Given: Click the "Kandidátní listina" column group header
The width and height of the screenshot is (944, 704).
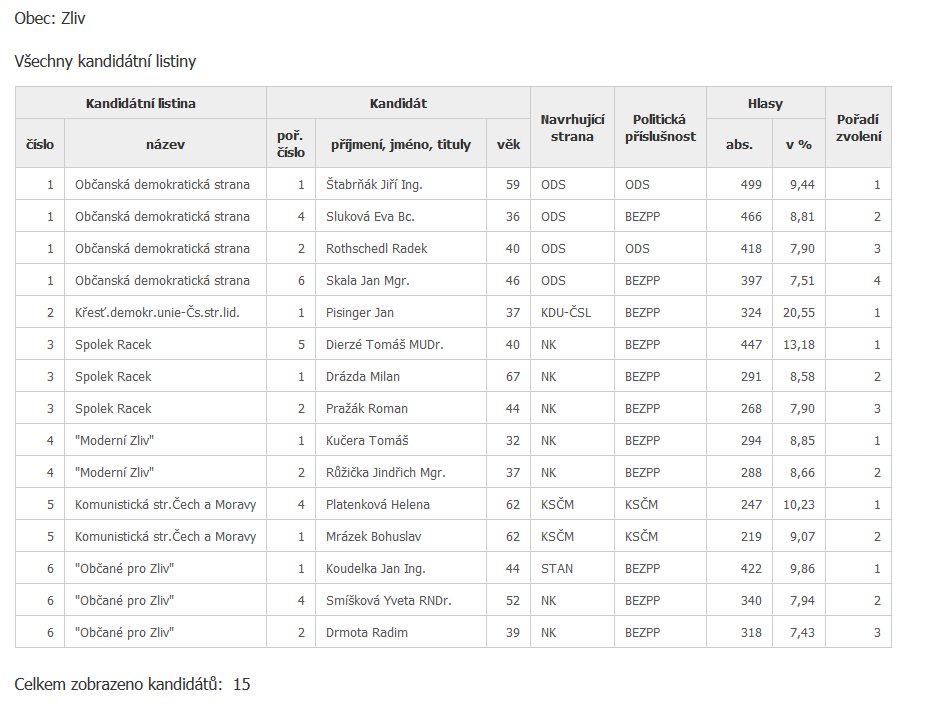Looking at the screenshot, I should tap(141, 103).
